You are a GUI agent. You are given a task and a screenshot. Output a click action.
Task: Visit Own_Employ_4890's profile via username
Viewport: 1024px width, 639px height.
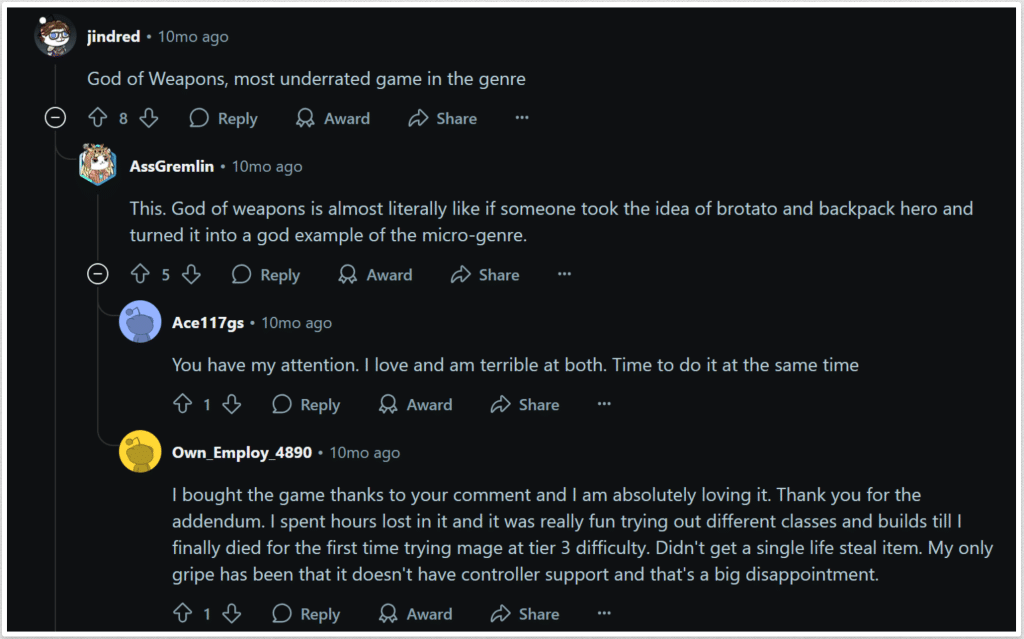tap(243, 453)
